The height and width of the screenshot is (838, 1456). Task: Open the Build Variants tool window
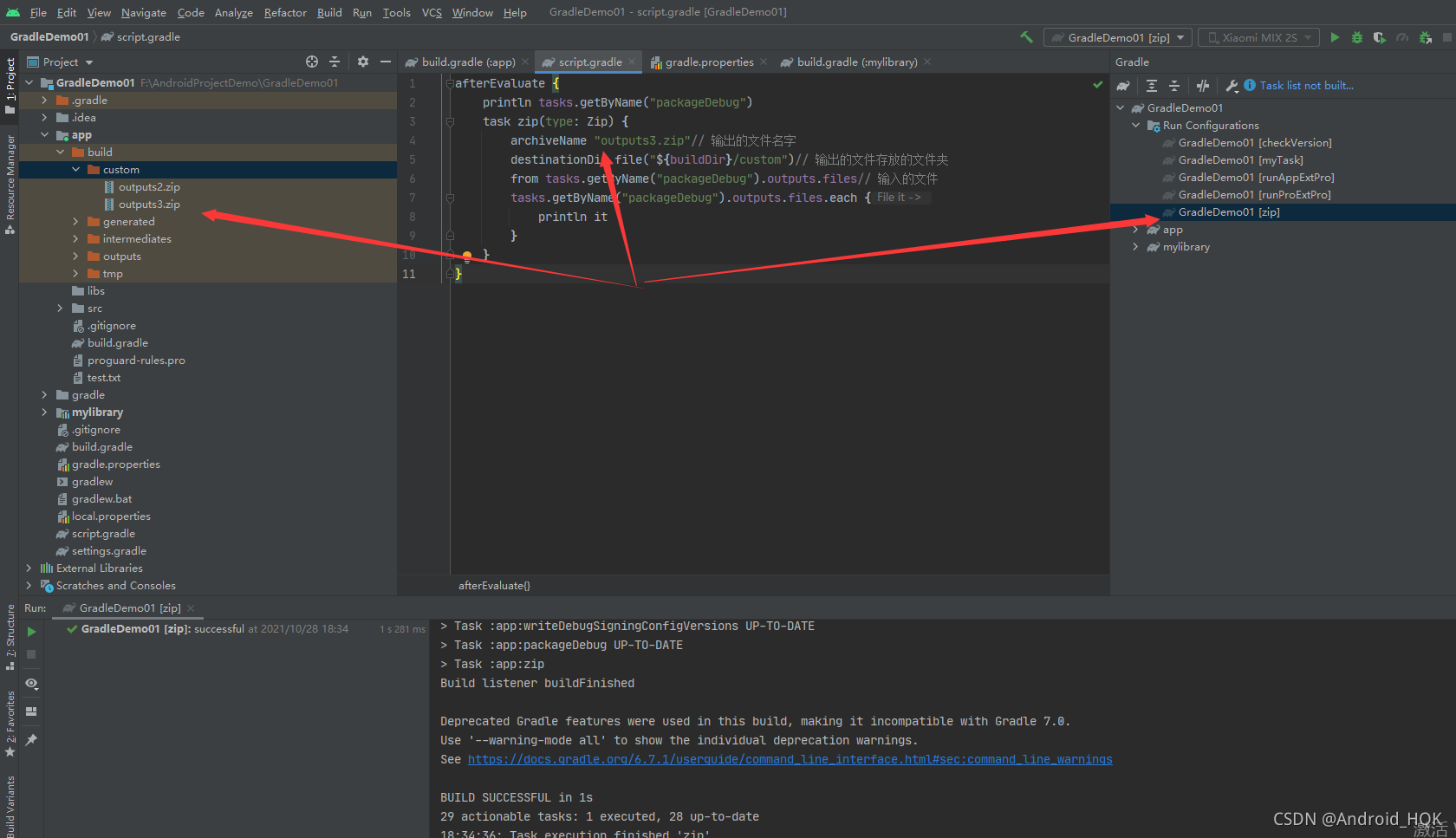(x=10, y=806)
